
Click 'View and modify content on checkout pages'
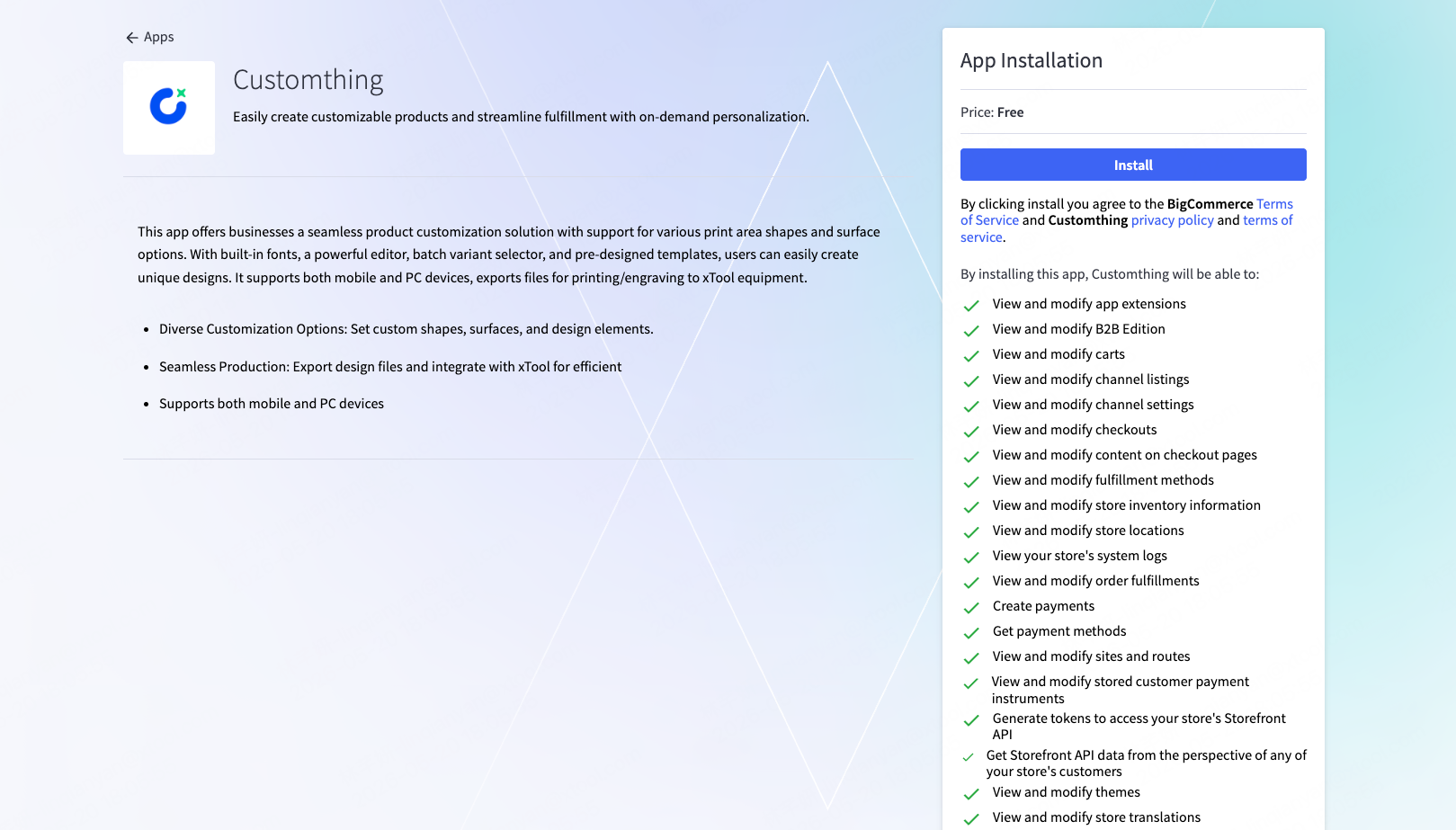pyautogui.click(x=1125, y=455)
